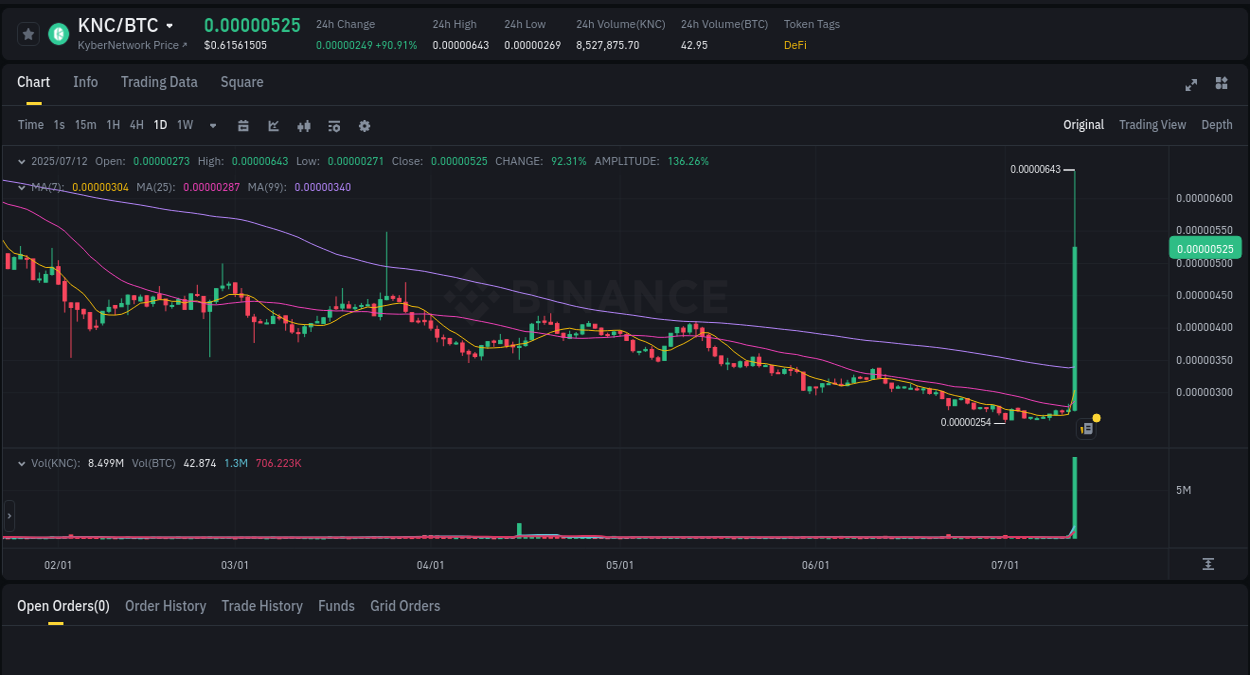
Task: Select the 1W interval on the timeline
Action: click(x=184, y=125)
